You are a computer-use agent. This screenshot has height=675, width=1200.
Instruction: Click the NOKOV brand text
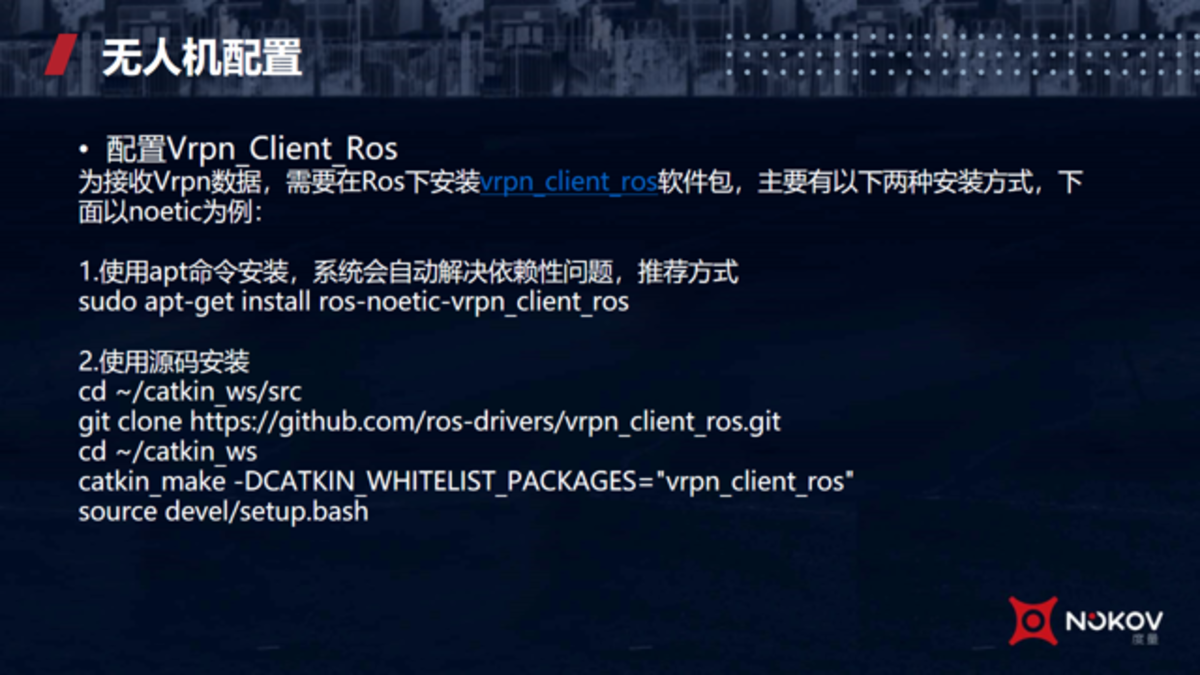point(1115,620)
